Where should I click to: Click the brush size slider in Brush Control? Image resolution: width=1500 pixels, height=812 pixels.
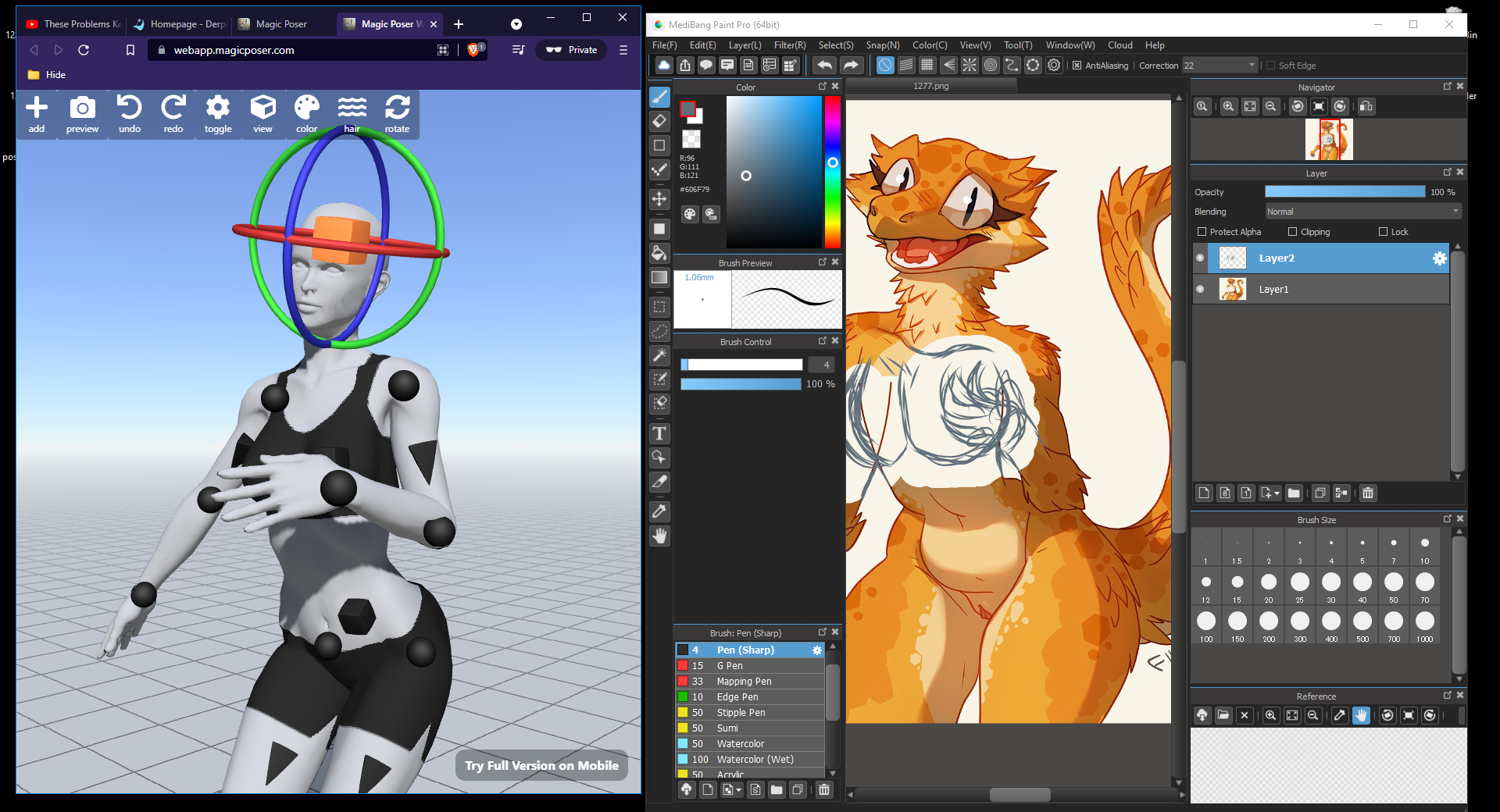[x=741, y=365]
